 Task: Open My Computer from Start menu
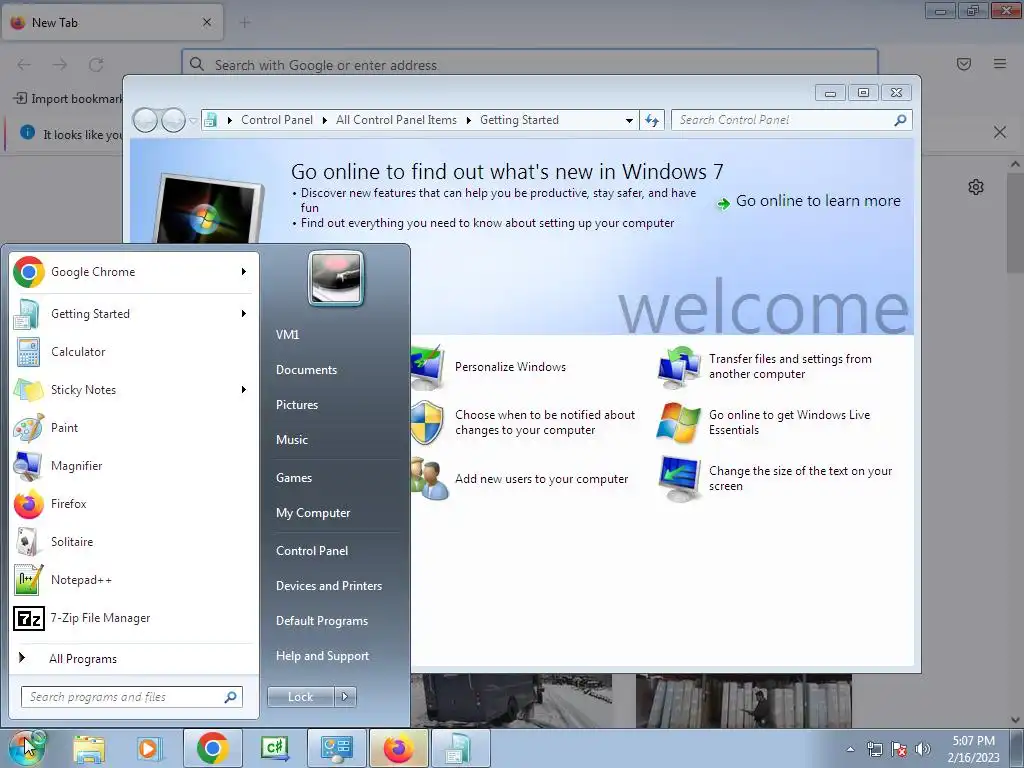313,513
